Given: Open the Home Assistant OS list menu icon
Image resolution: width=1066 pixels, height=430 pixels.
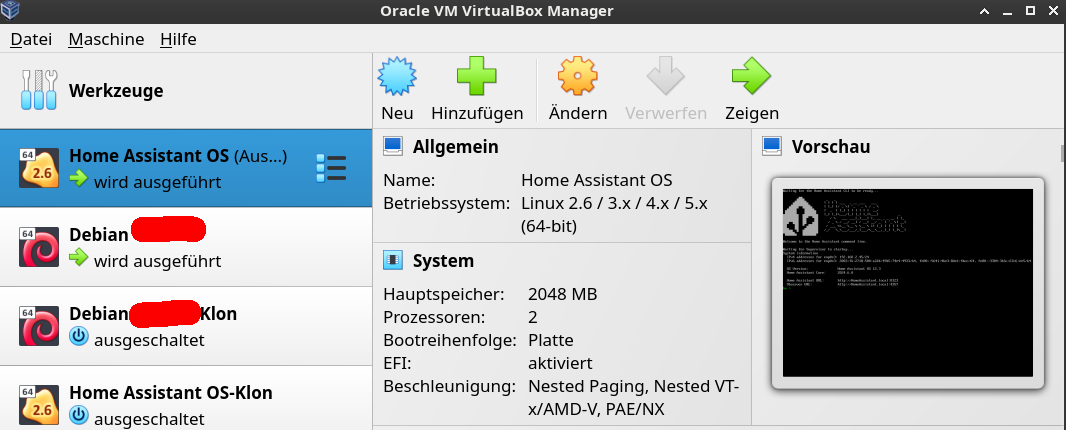Looking at the screenshot, I should tap(331, 169).
